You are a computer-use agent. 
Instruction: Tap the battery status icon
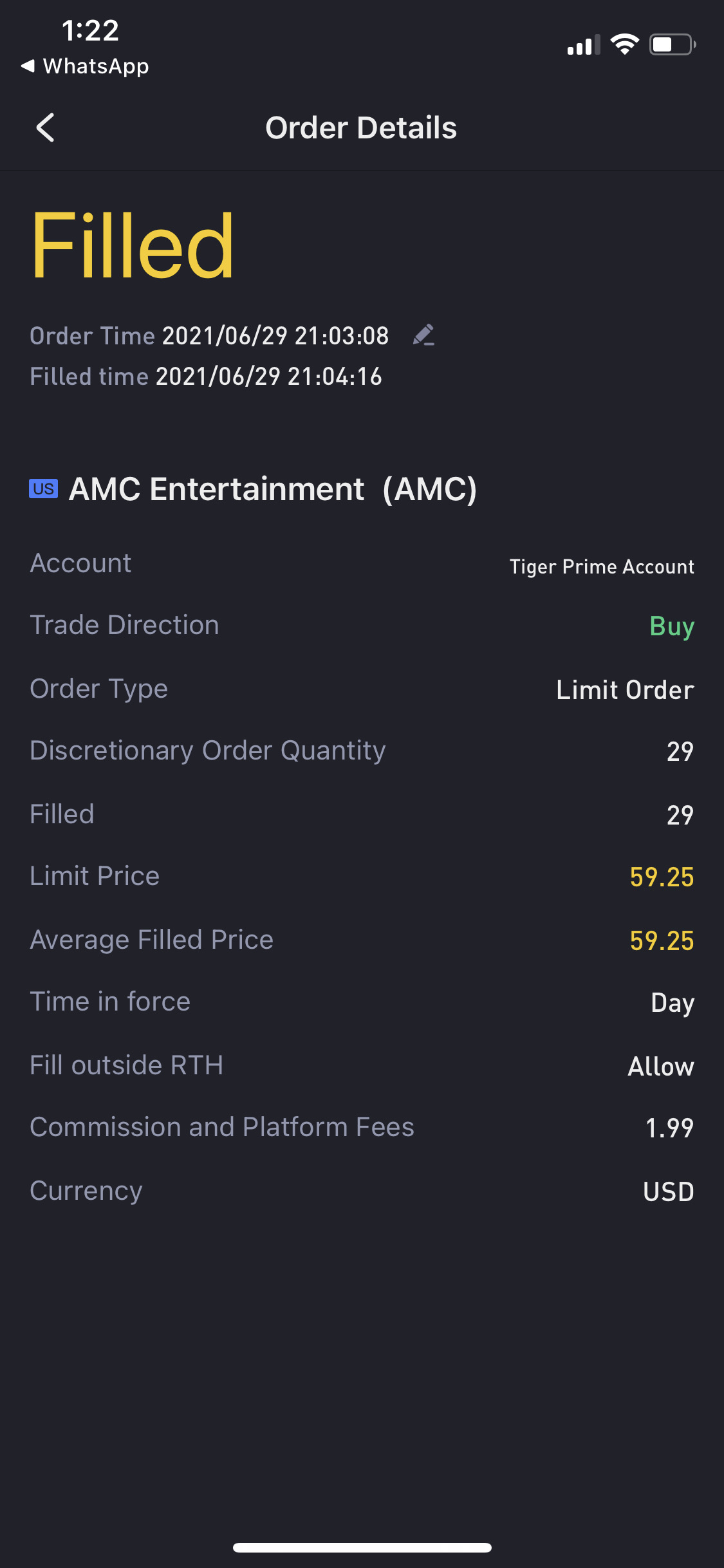tap(672, 44)
